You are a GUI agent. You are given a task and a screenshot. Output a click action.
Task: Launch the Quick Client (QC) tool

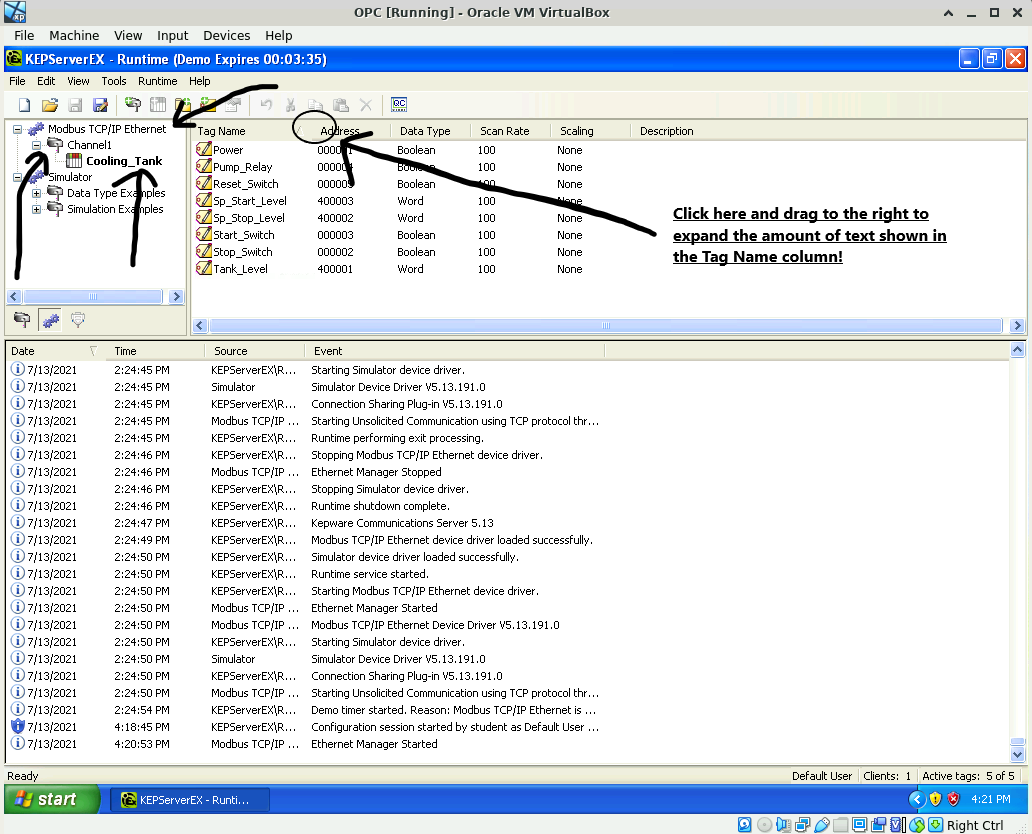(399, 105)
